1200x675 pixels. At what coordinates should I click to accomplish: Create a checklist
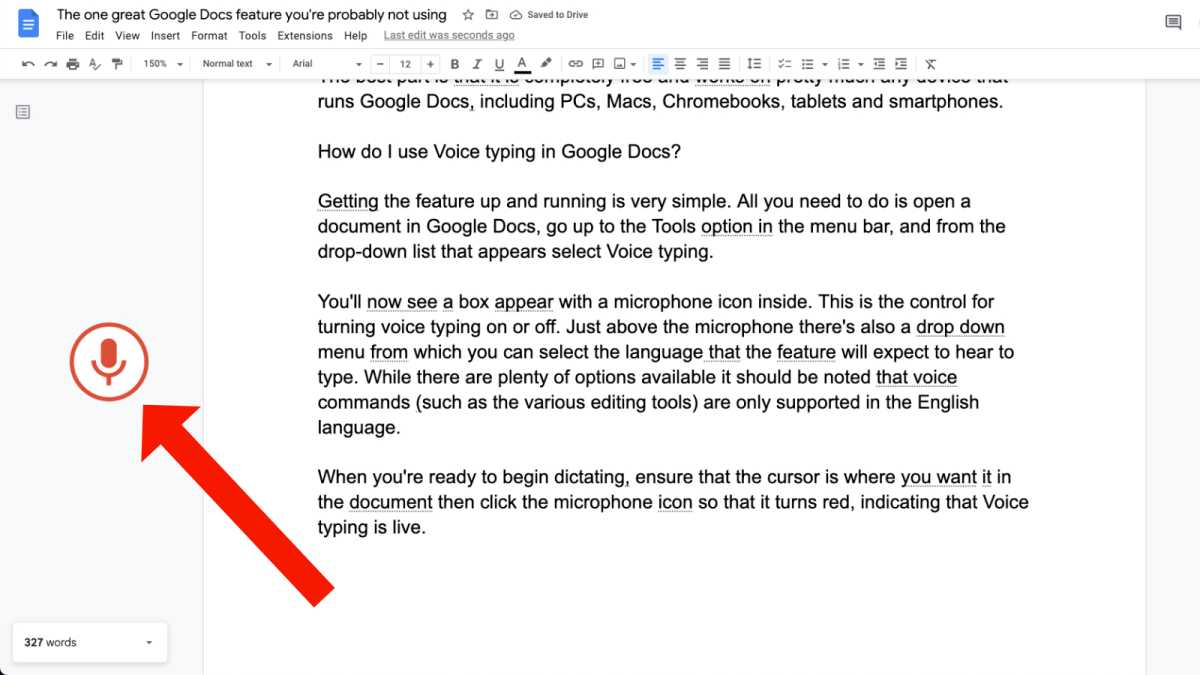point(785,64)
